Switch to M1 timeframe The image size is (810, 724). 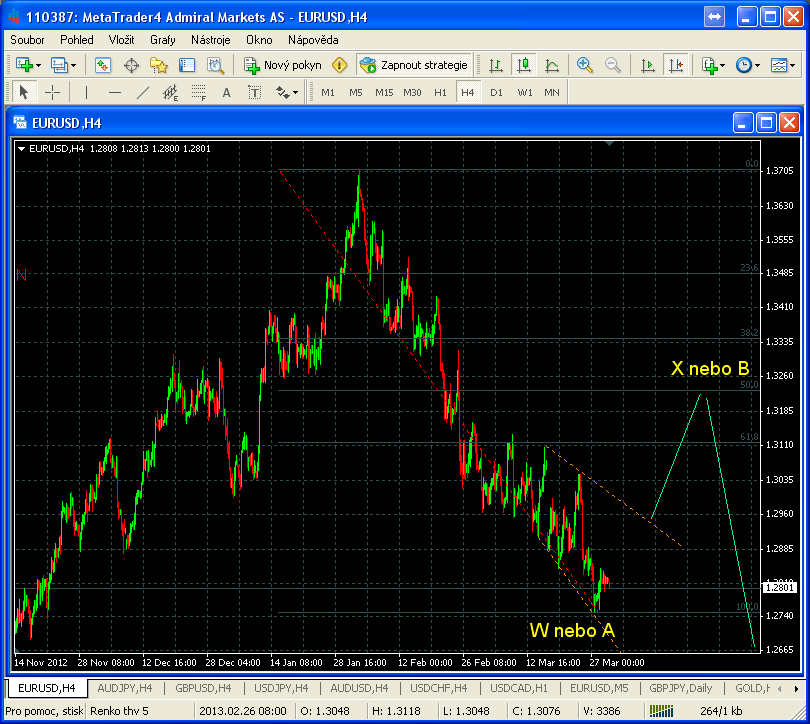click(x=328, y=92)
